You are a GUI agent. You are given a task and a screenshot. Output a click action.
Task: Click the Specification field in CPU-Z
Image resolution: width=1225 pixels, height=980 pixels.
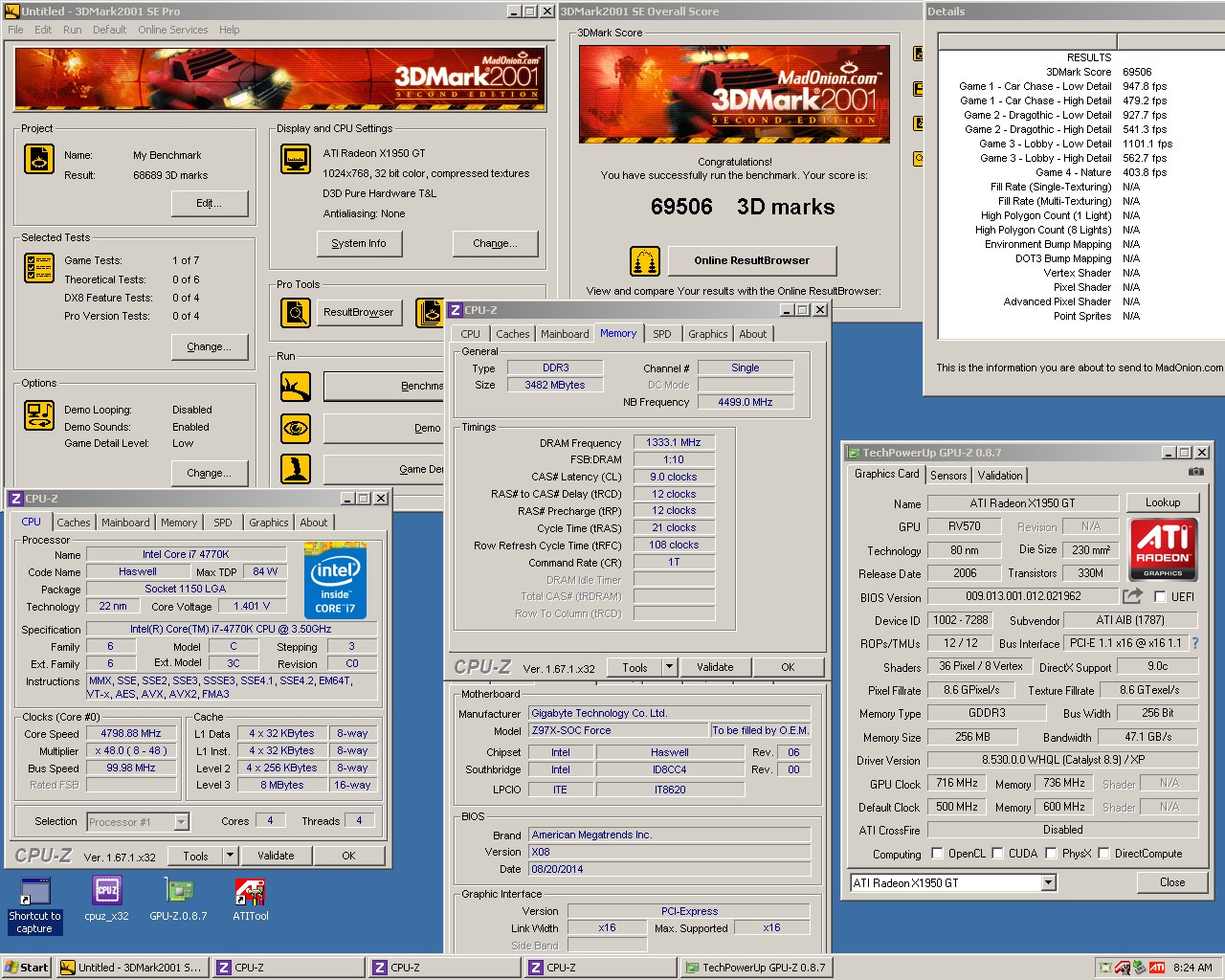click(x=231, y=630)
